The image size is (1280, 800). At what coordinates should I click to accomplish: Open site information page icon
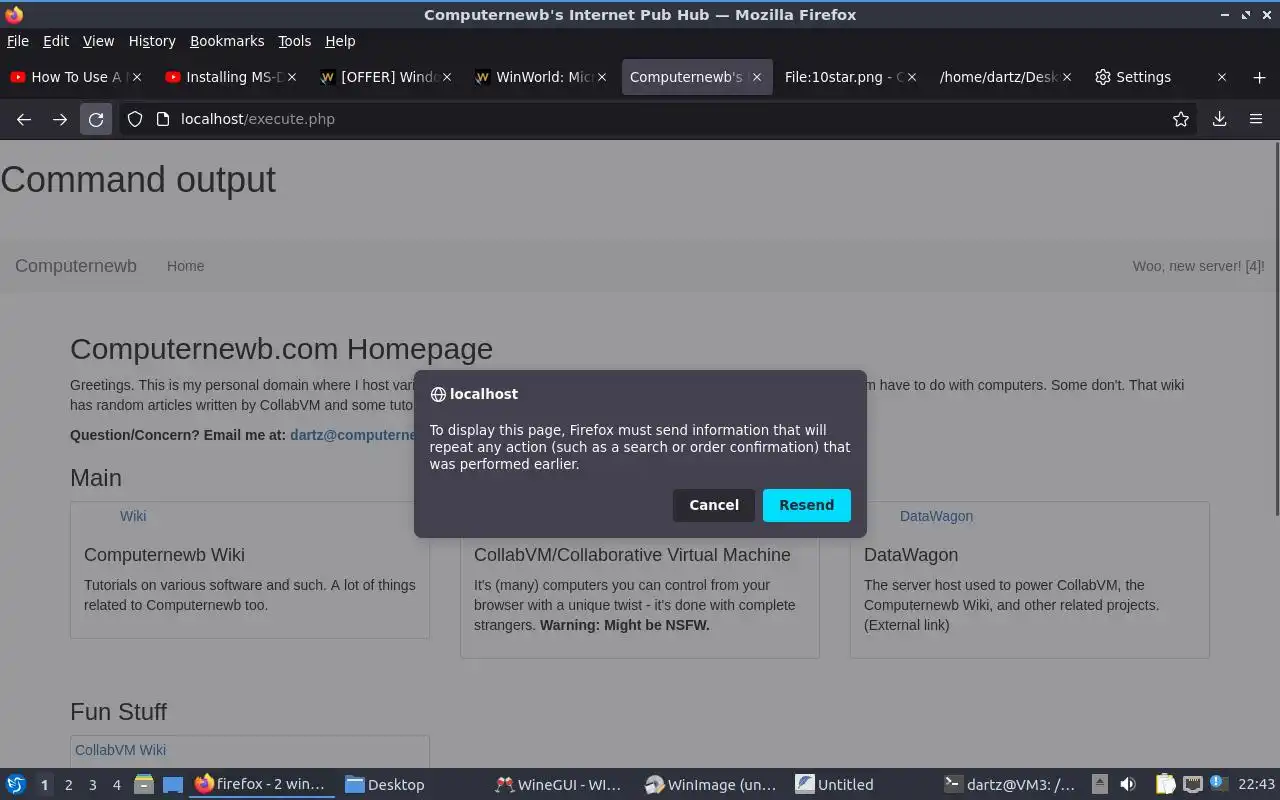pyautogui.click(x=162, y=119)
